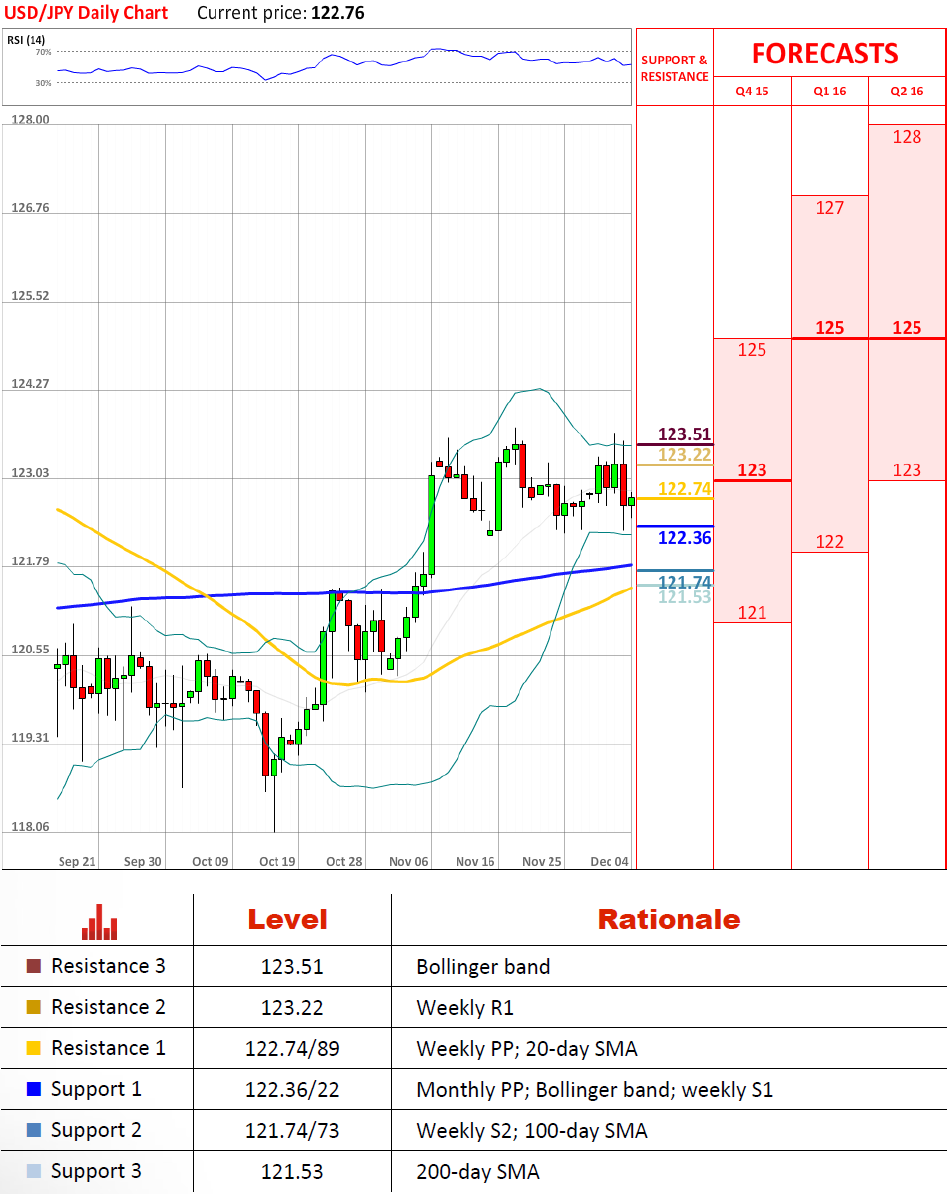Click the USD/JPY Daily Chart title
Image resolution: width=952 pixels, height=1194 pixels.
[86, 13]
